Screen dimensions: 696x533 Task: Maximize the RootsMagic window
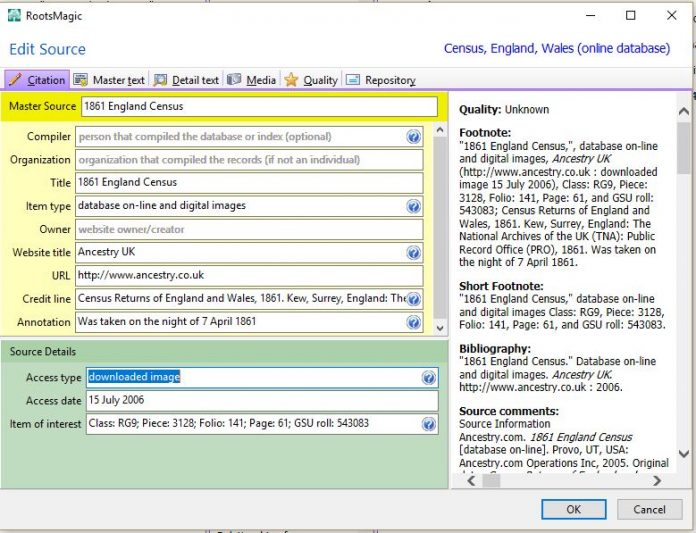click(630, 16)
